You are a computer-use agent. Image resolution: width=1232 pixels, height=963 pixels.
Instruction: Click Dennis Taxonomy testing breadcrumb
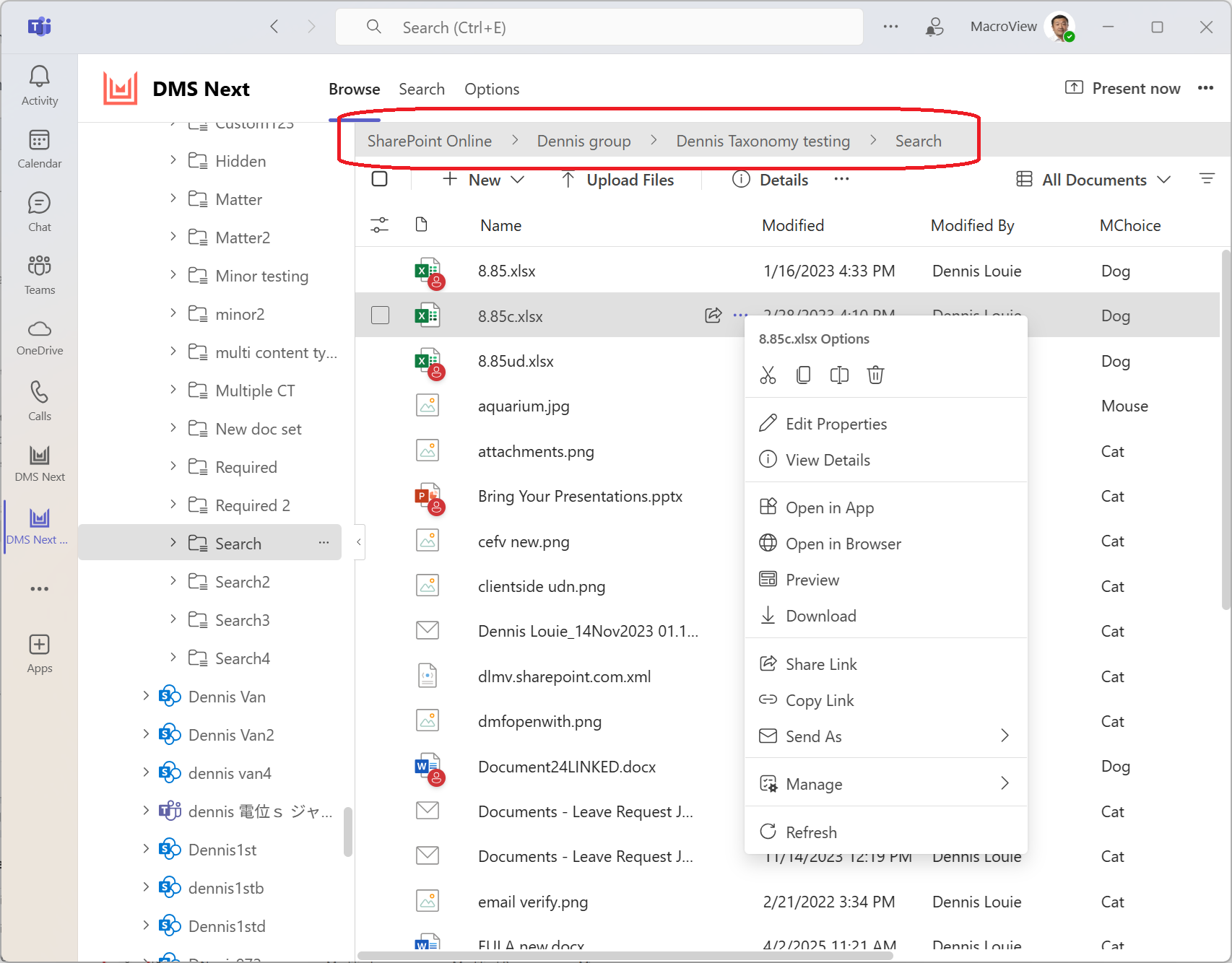[x=763, y=141]
